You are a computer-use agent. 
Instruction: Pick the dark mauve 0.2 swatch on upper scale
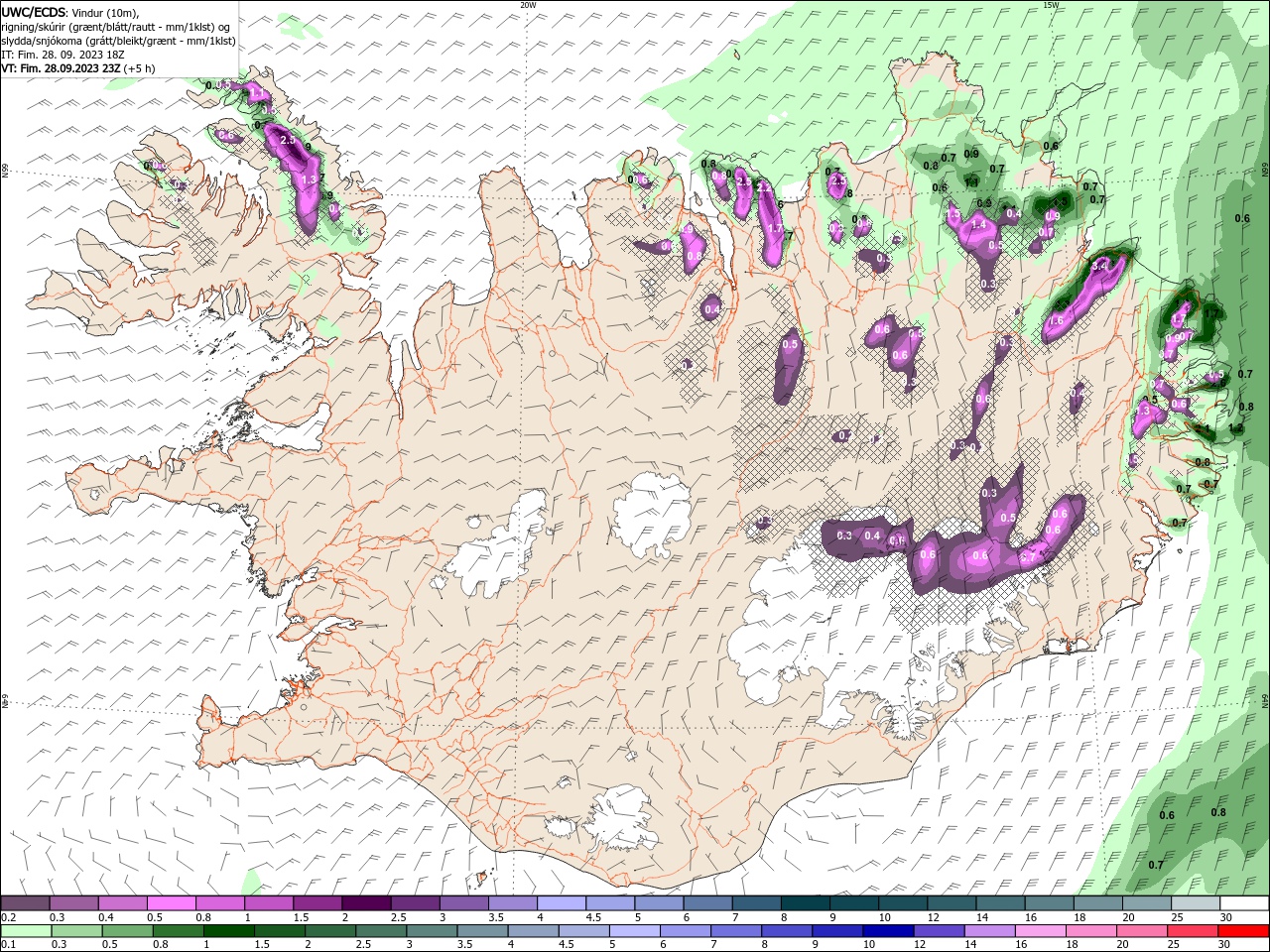pos(26,903)
